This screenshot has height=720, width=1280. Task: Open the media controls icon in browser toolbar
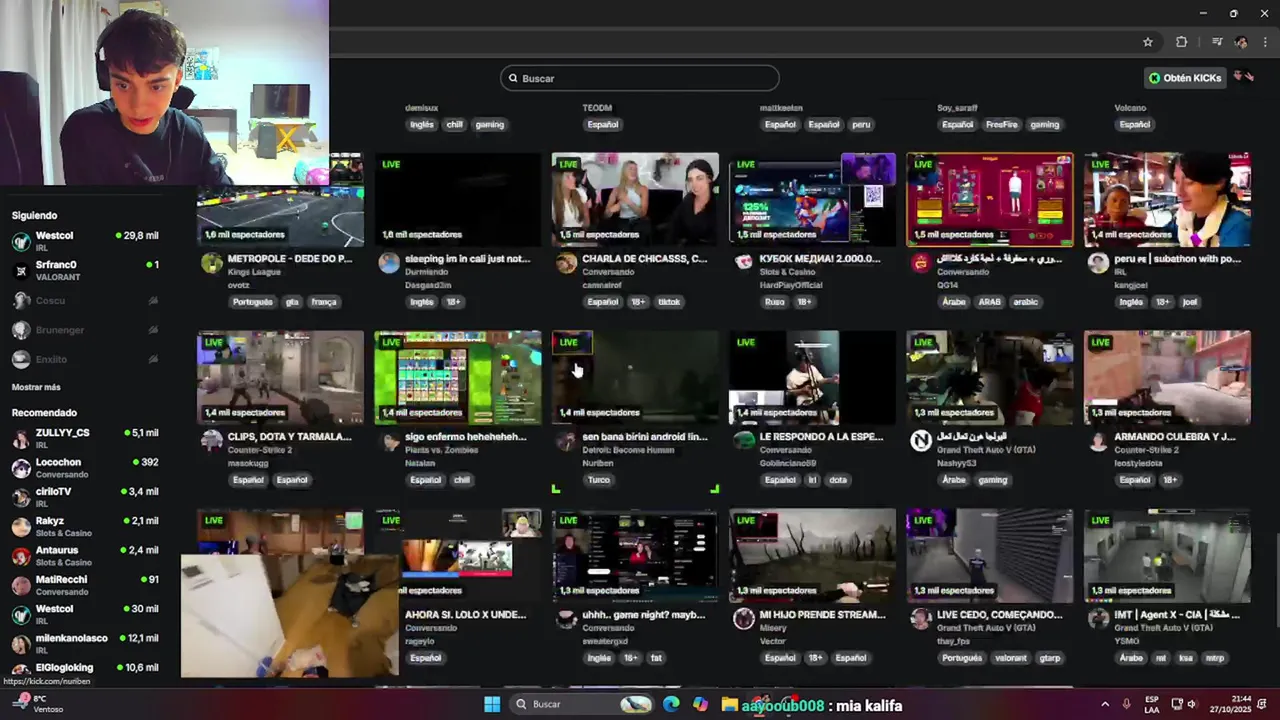click(1217, 42)
